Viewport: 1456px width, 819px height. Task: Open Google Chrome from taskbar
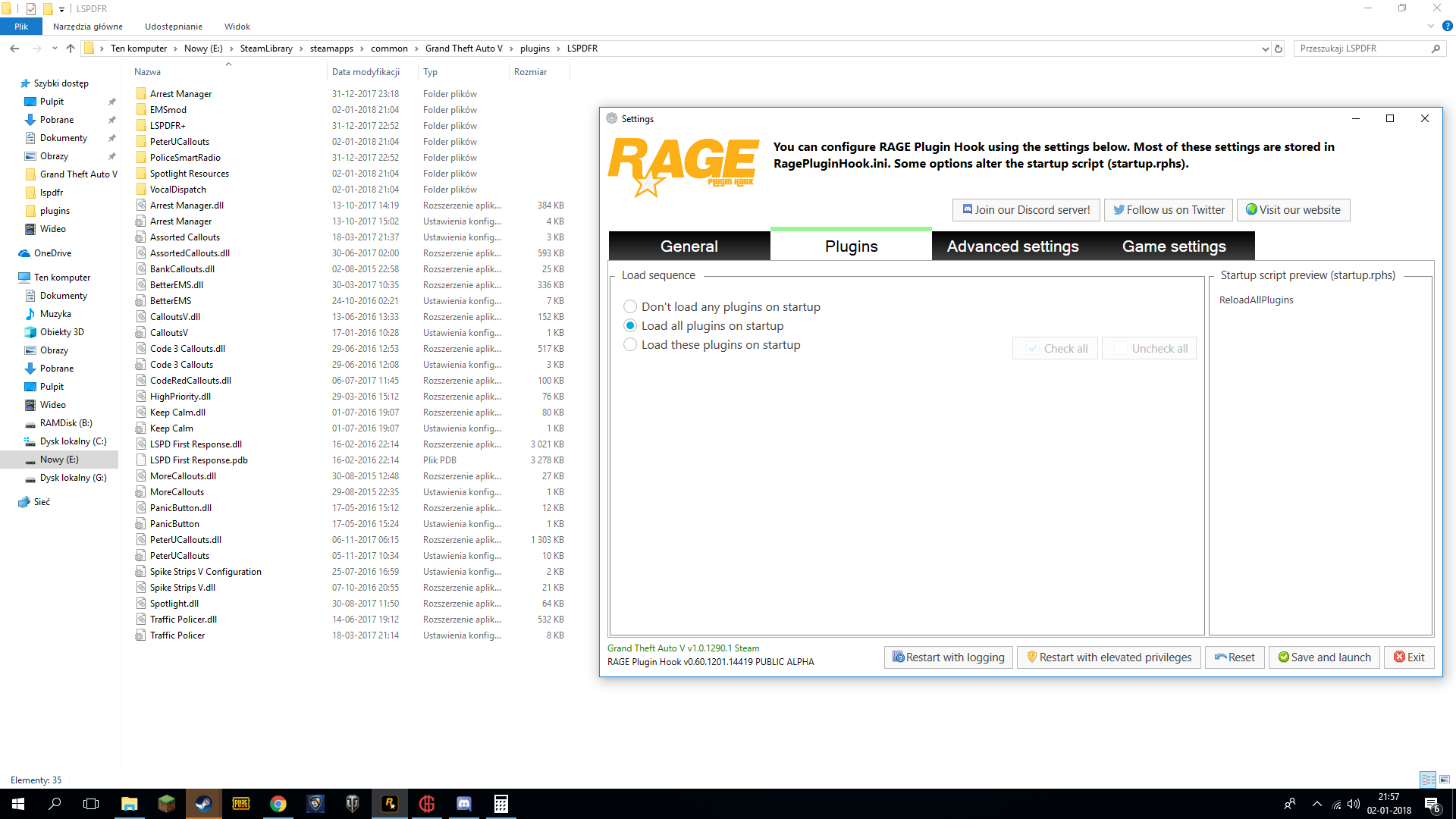pyautogui.click(x=278, y=804)
